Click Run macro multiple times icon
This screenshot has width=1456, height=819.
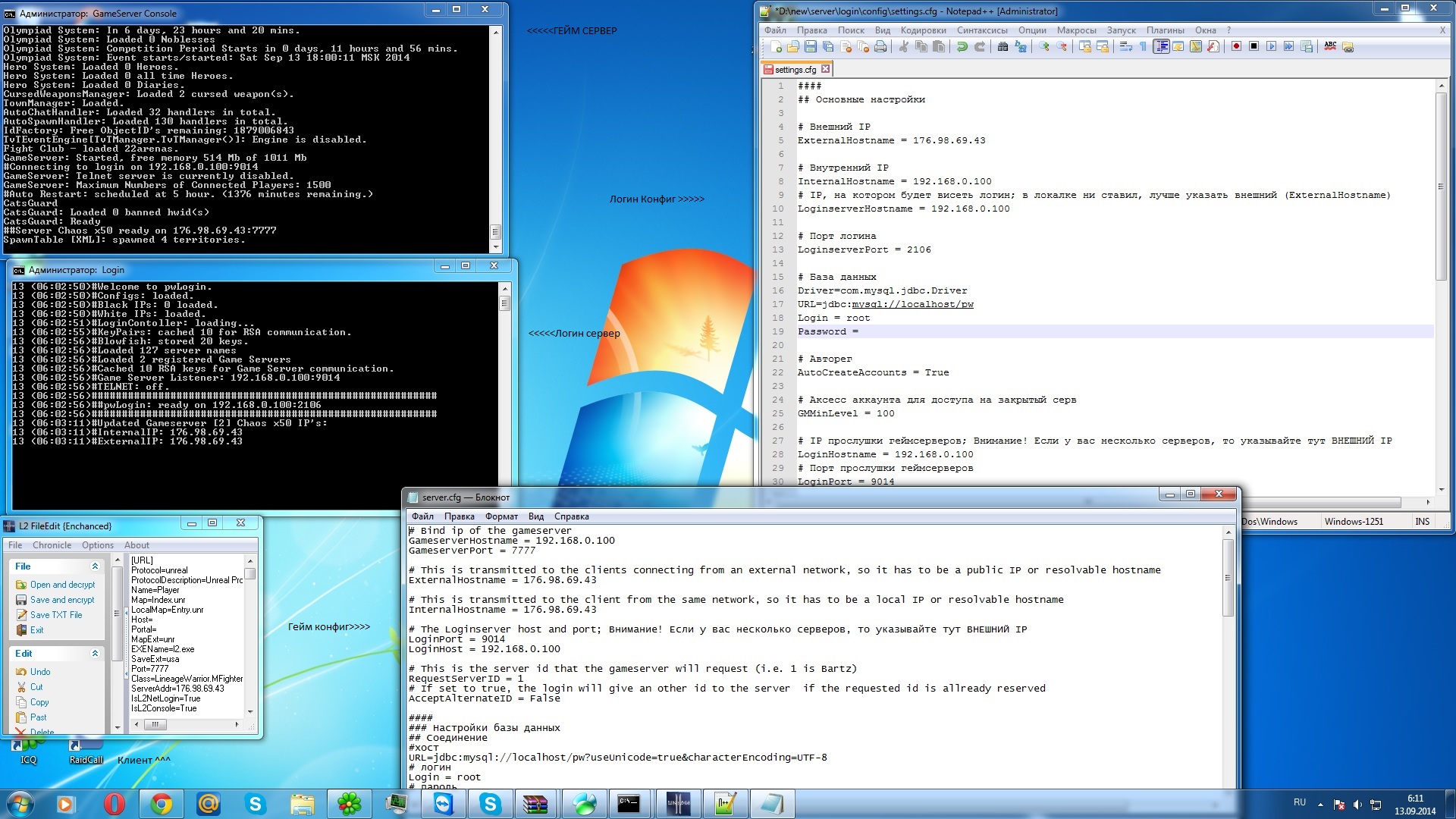click(1288, 46)
